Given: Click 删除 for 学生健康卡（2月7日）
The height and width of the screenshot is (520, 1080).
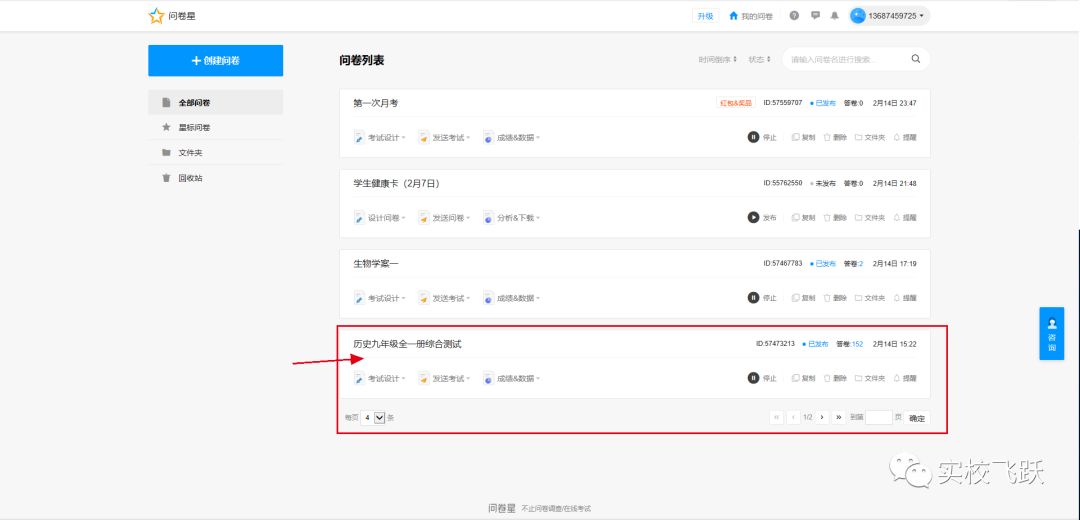Looking at the screenshot, I should click(x=835, y=218).
